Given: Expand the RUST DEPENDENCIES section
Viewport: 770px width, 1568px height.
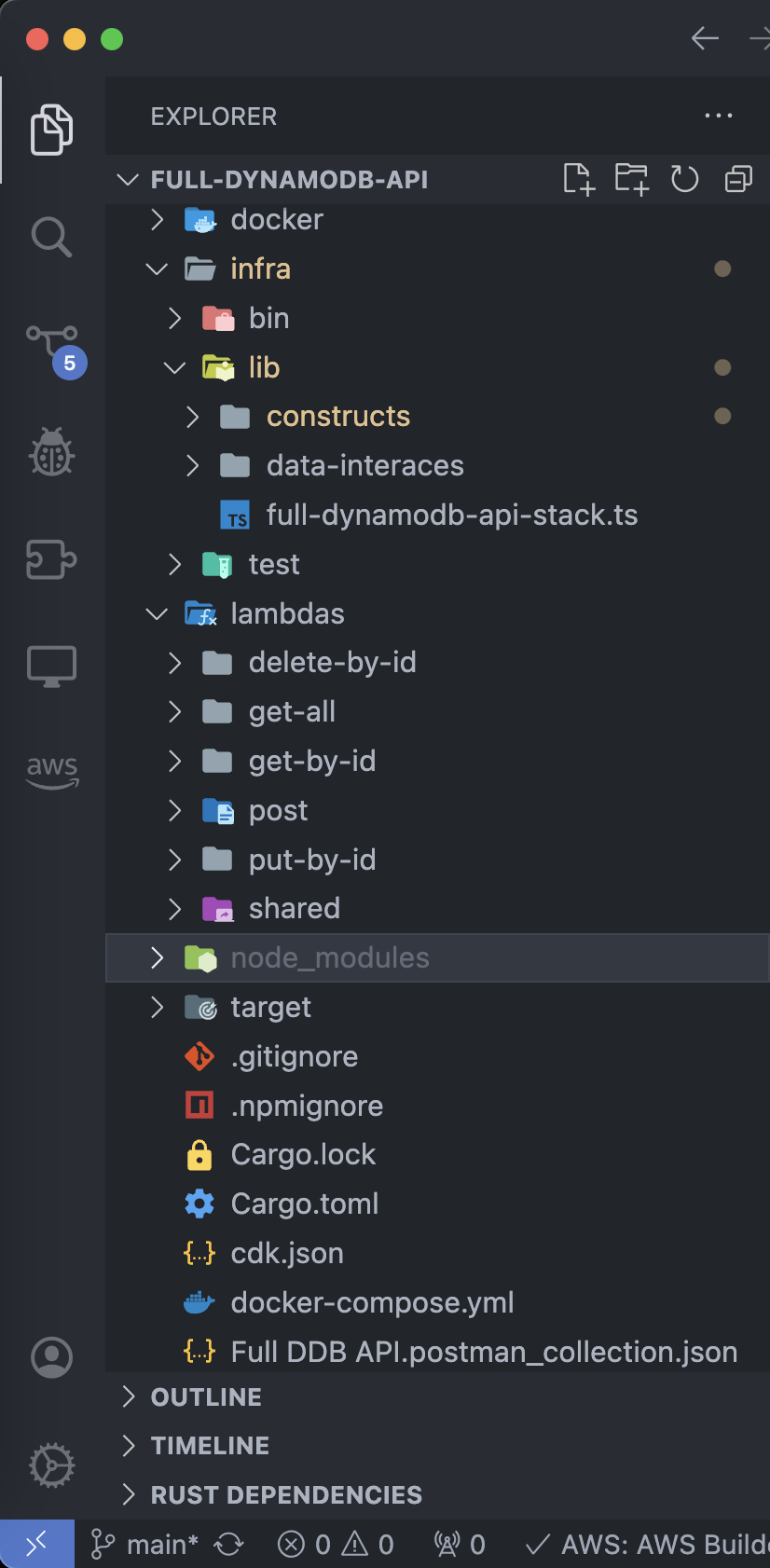Looking at the screenshot, I should click(284, 1494).
